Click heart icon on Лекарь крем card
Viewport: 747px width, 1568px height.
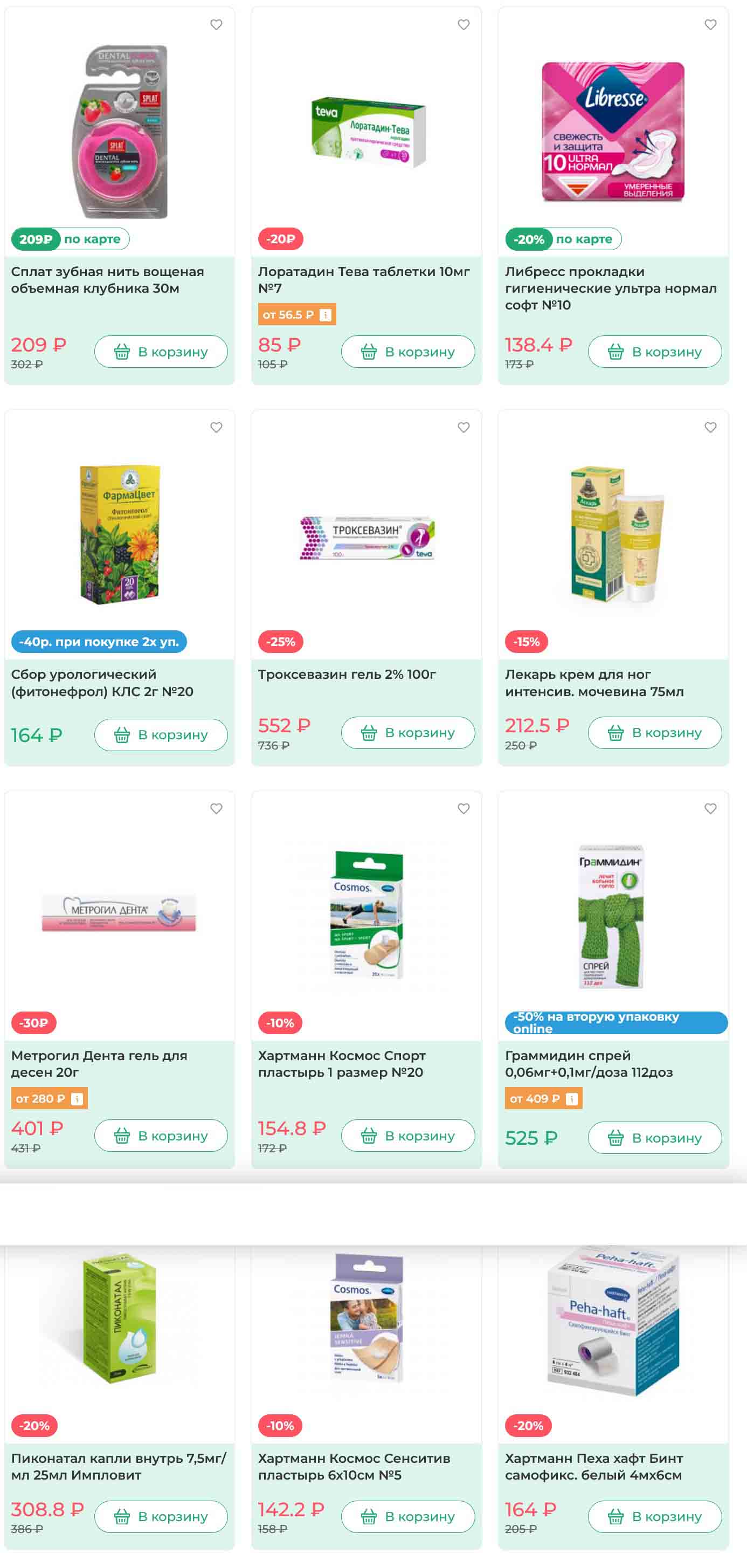[710, 427]
